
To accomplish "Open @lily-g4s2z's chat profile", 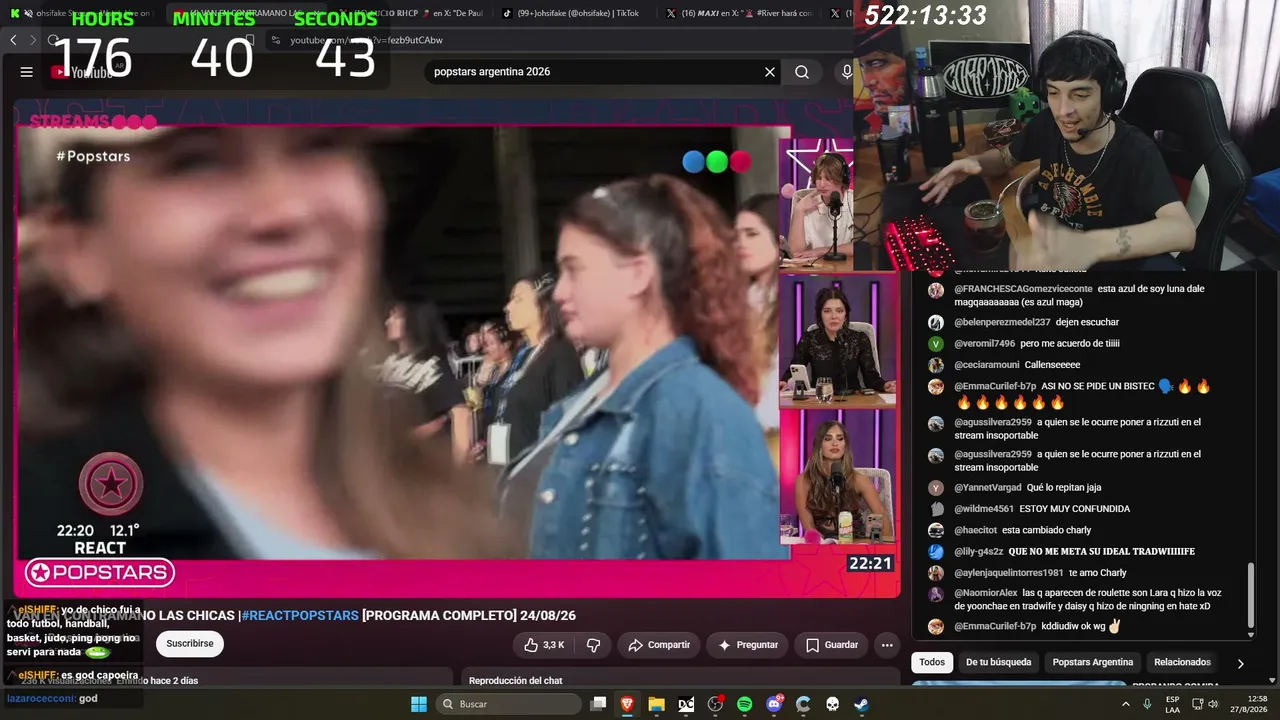I will tap(979, 551).
